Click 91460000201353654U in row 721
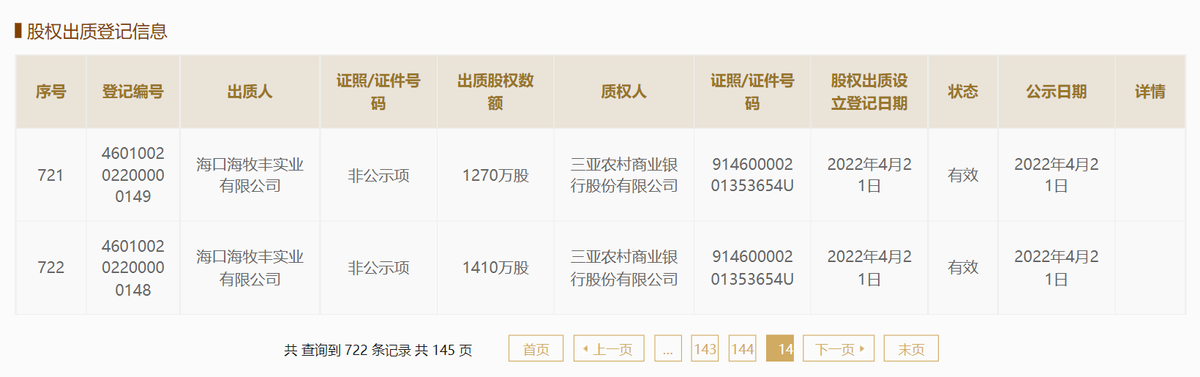 pyautogui.click(x=753, y=175)
